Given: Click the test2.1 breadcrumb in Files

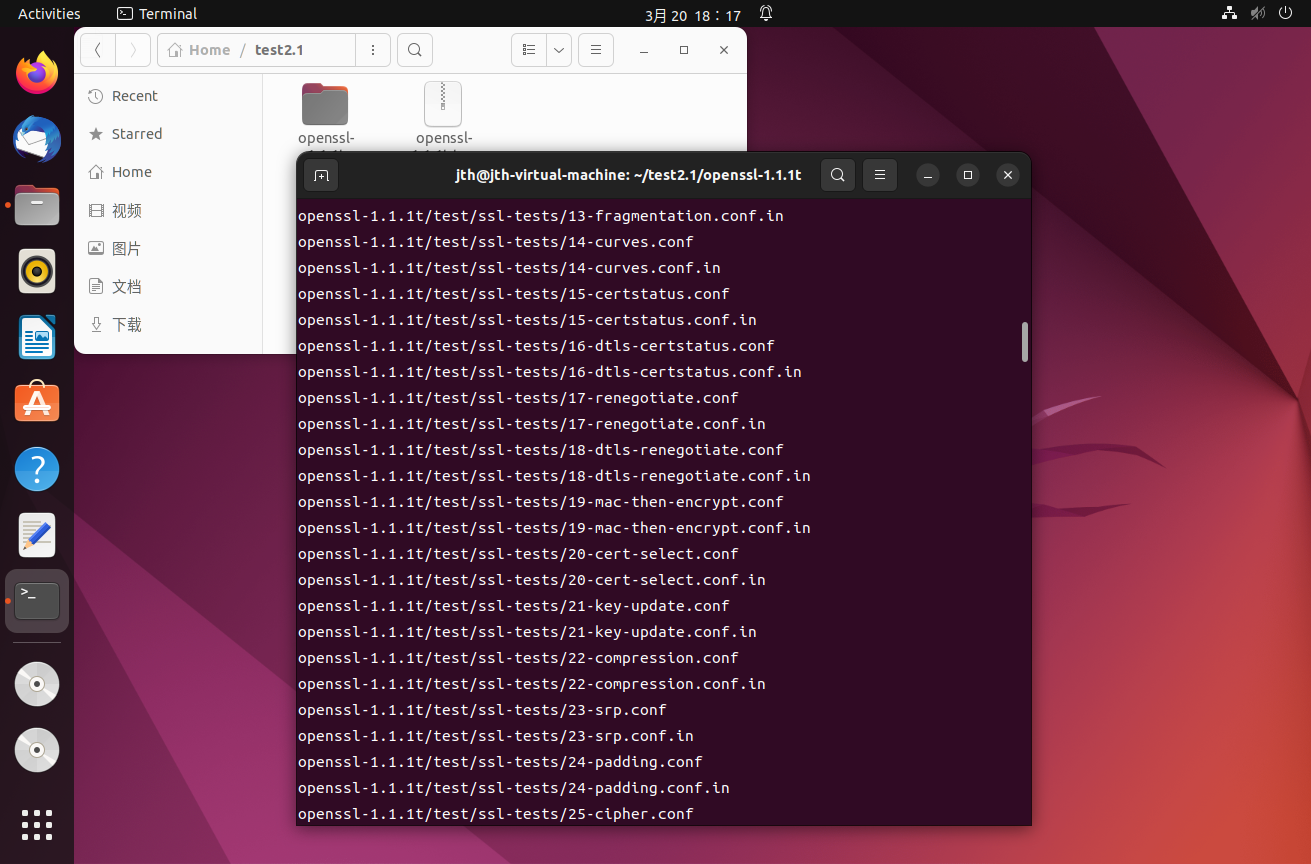Looking at the screenshot, I should 279,50.
